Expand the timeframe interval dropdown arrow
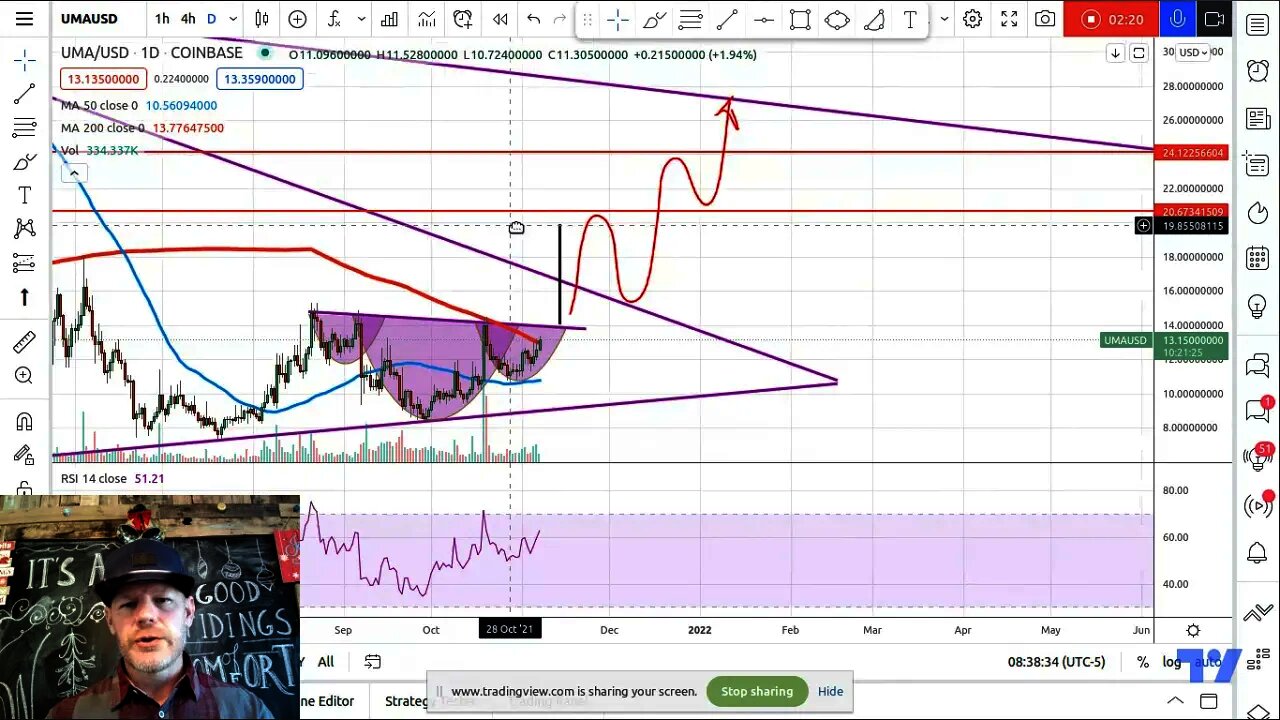 [233, 18]
